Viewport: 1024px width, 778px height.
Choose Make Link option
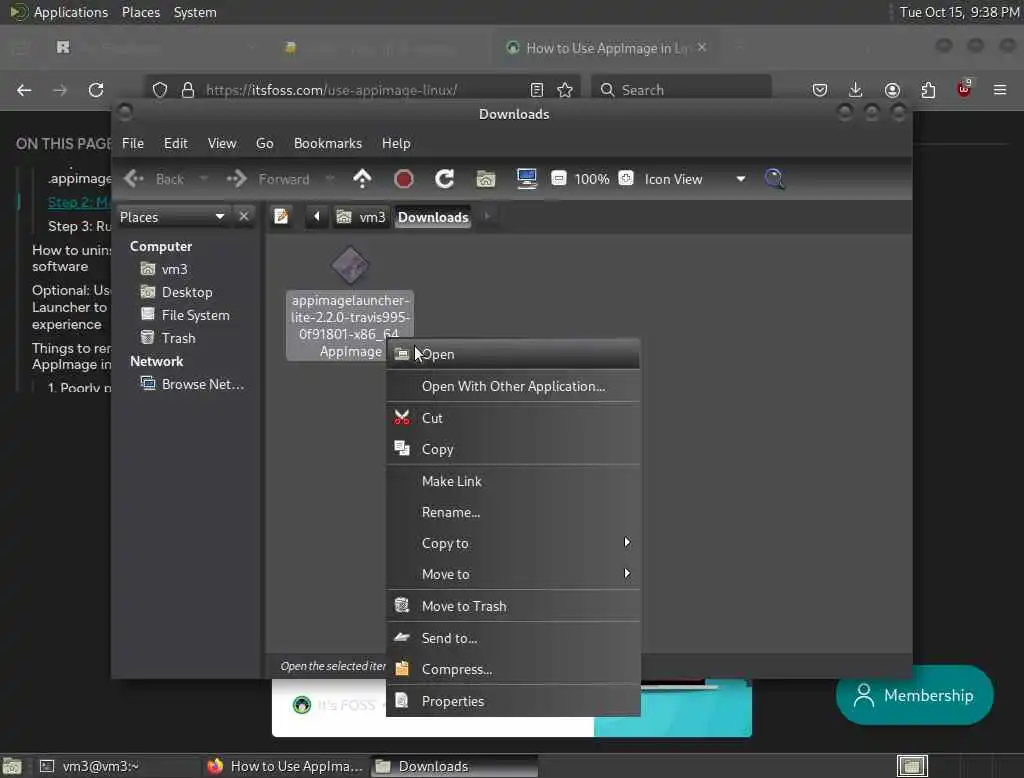coord(513,481)
